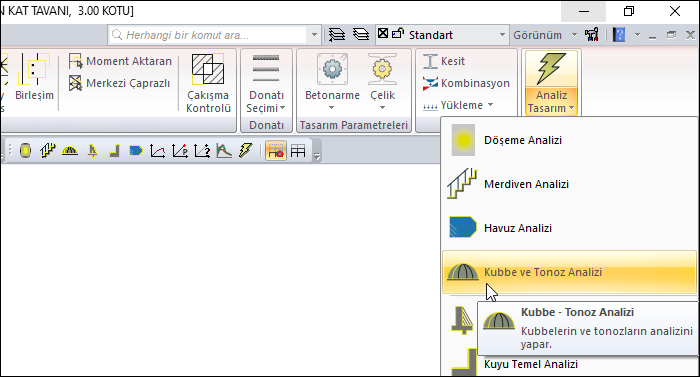Click the dome analysis icon in small toolbar
Viewport: 700px width, 377px height.
[70, 151]
